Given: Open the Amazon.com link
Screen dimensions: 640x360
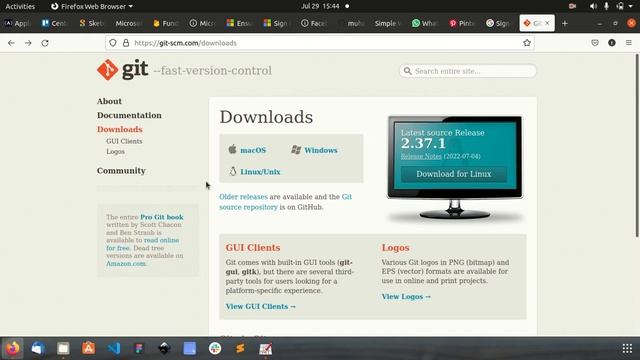Looking at the screenshot, I should [126, 263].
